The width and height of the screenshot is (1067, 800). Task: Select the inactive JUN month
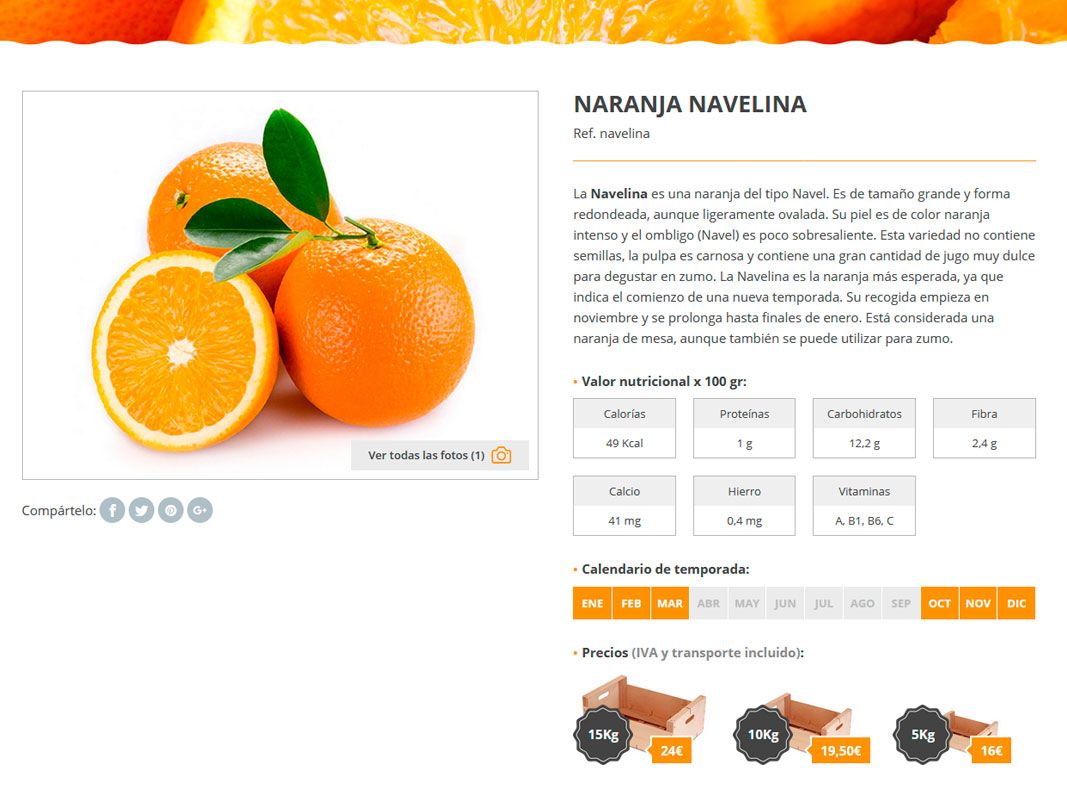click(785, 603)
